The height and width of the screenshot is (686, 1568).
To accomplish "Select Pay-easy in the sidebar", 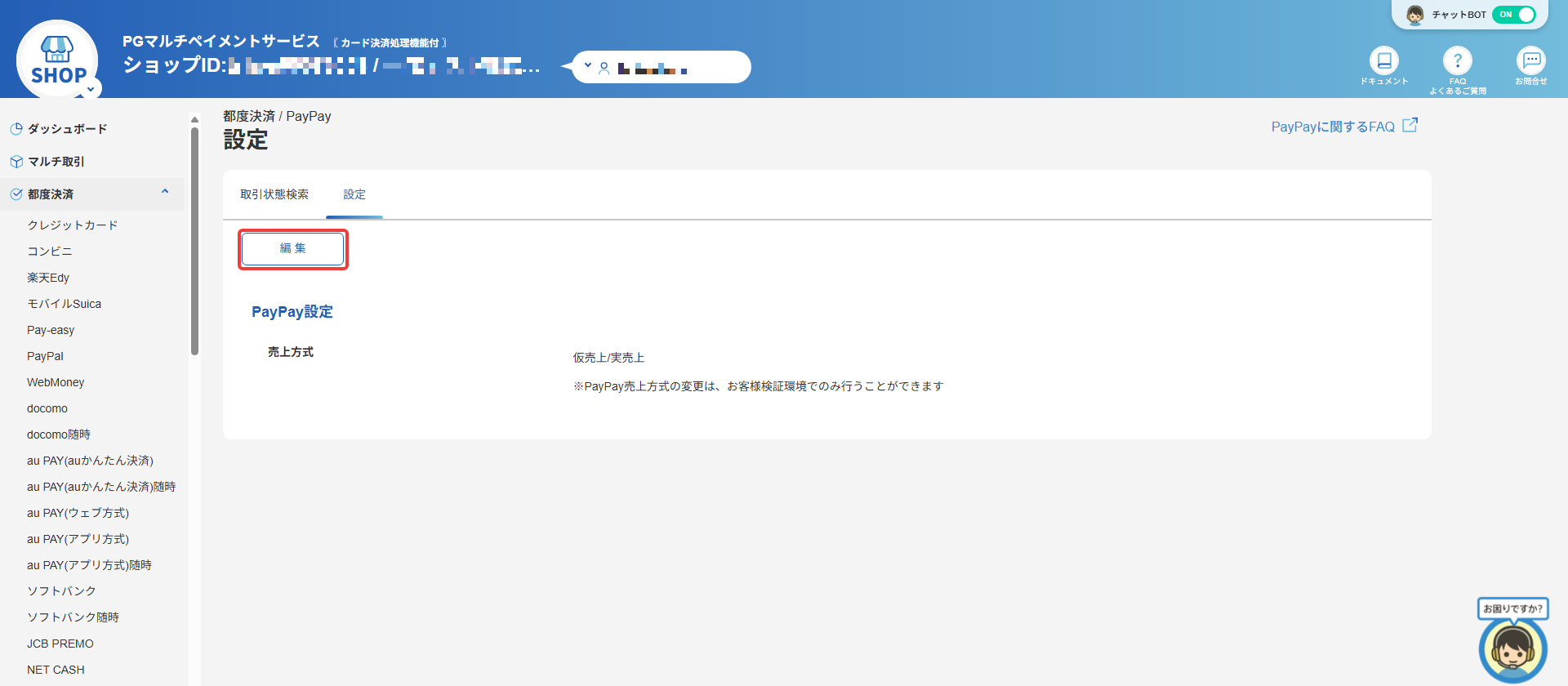I will tap(51, 330).
